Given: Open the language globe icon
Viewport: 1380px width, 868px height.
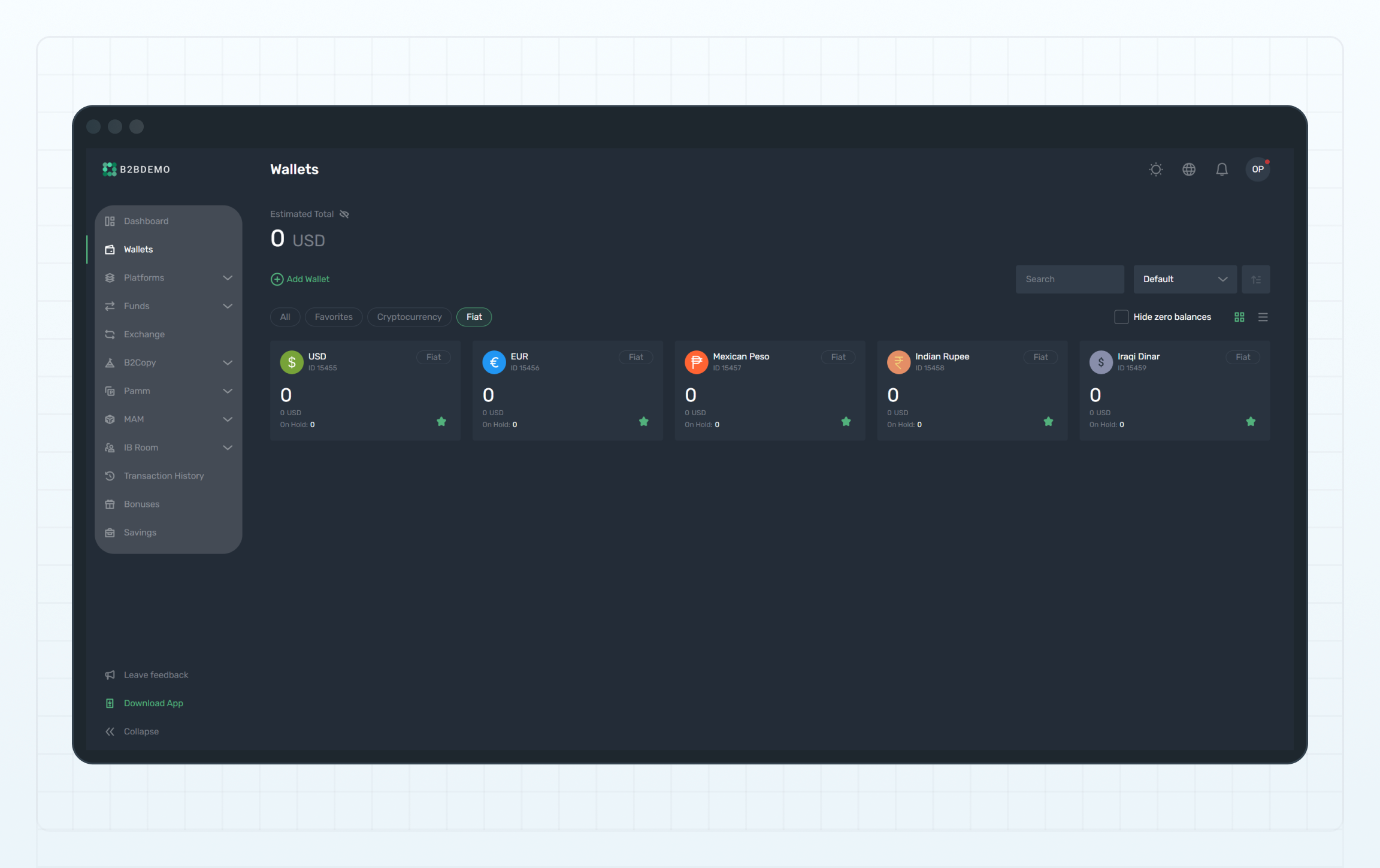Looking at the screenshot, I should (x=1188, y=170).
